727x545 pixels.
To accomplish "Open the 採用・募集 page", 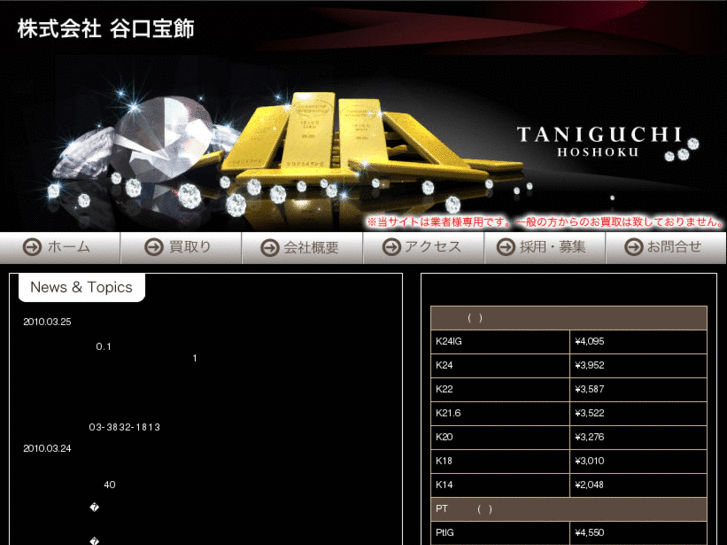I will click(x=545, y=248).
